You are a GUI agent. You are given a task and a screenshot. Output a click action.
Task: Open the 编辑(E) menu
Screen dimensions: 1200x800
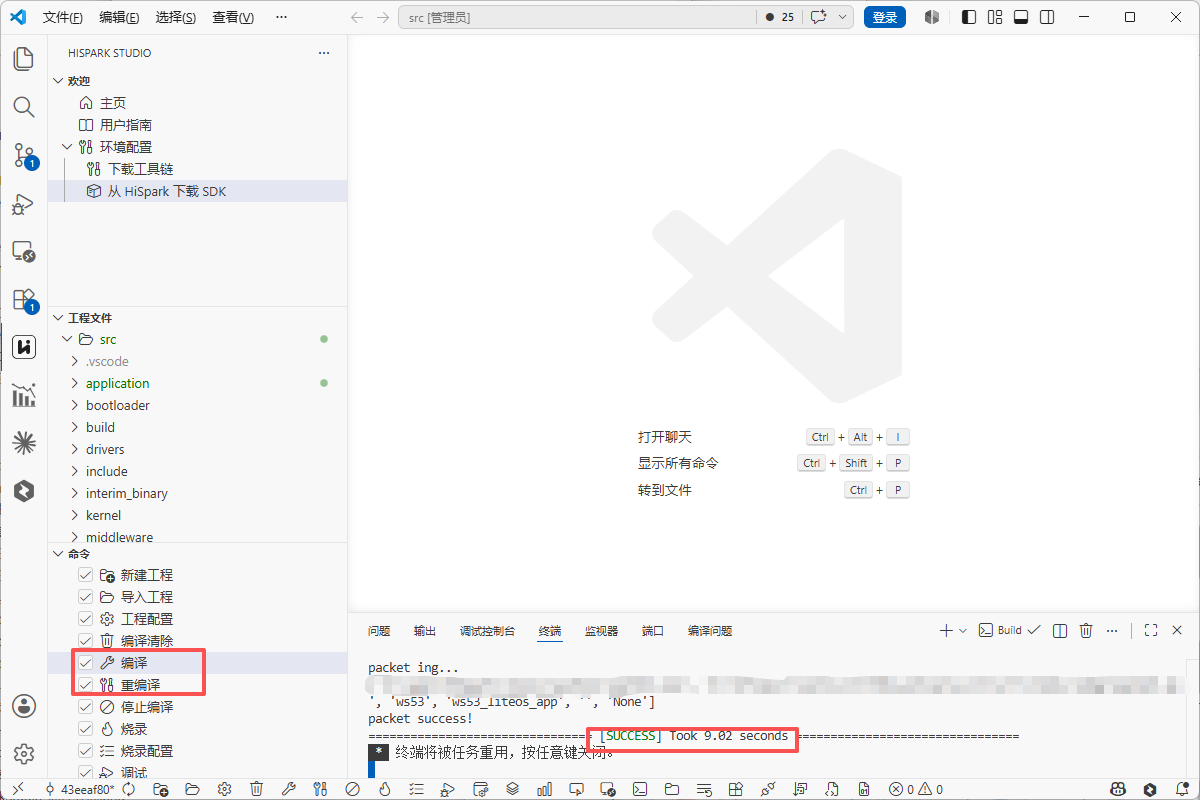tap(120, 18)
